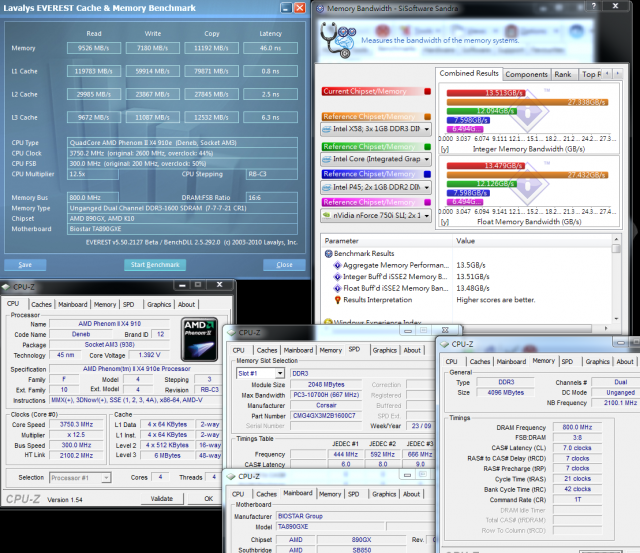640x553 pixels.
Task: Click Part Number CMG4GX3M2B1600C7 field
Action: [325, 416]
